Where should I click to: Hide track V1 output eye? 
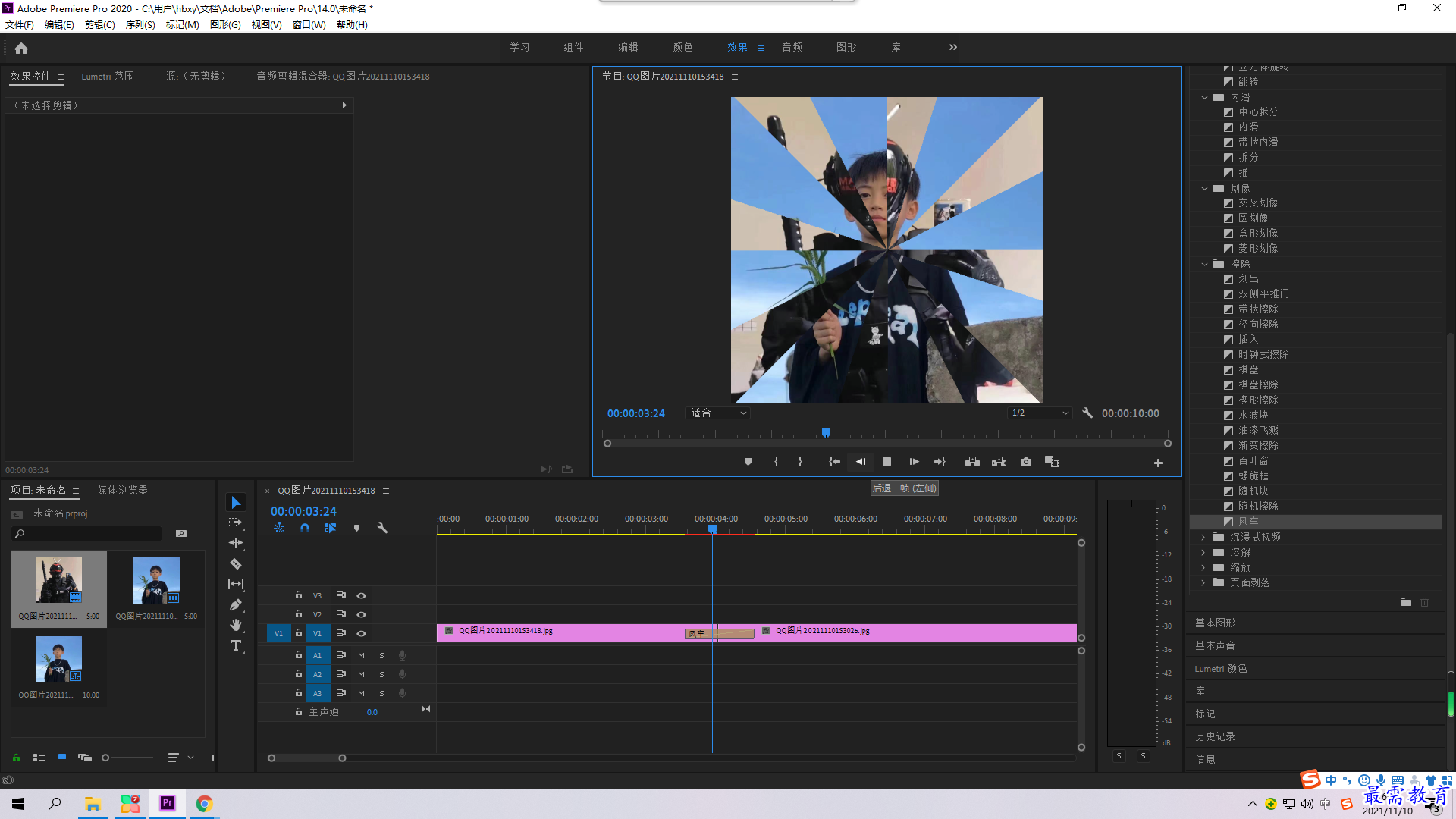tap(362, 633)
